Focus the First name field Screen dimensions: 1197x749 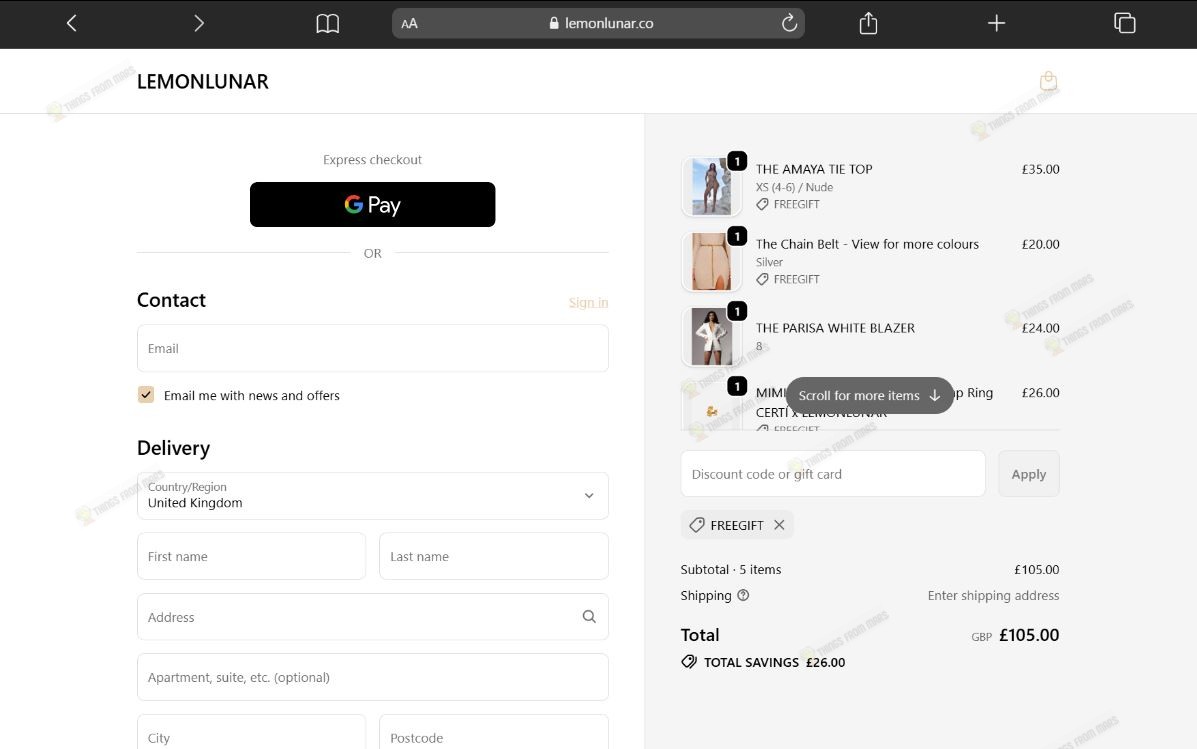click(251, 556)
